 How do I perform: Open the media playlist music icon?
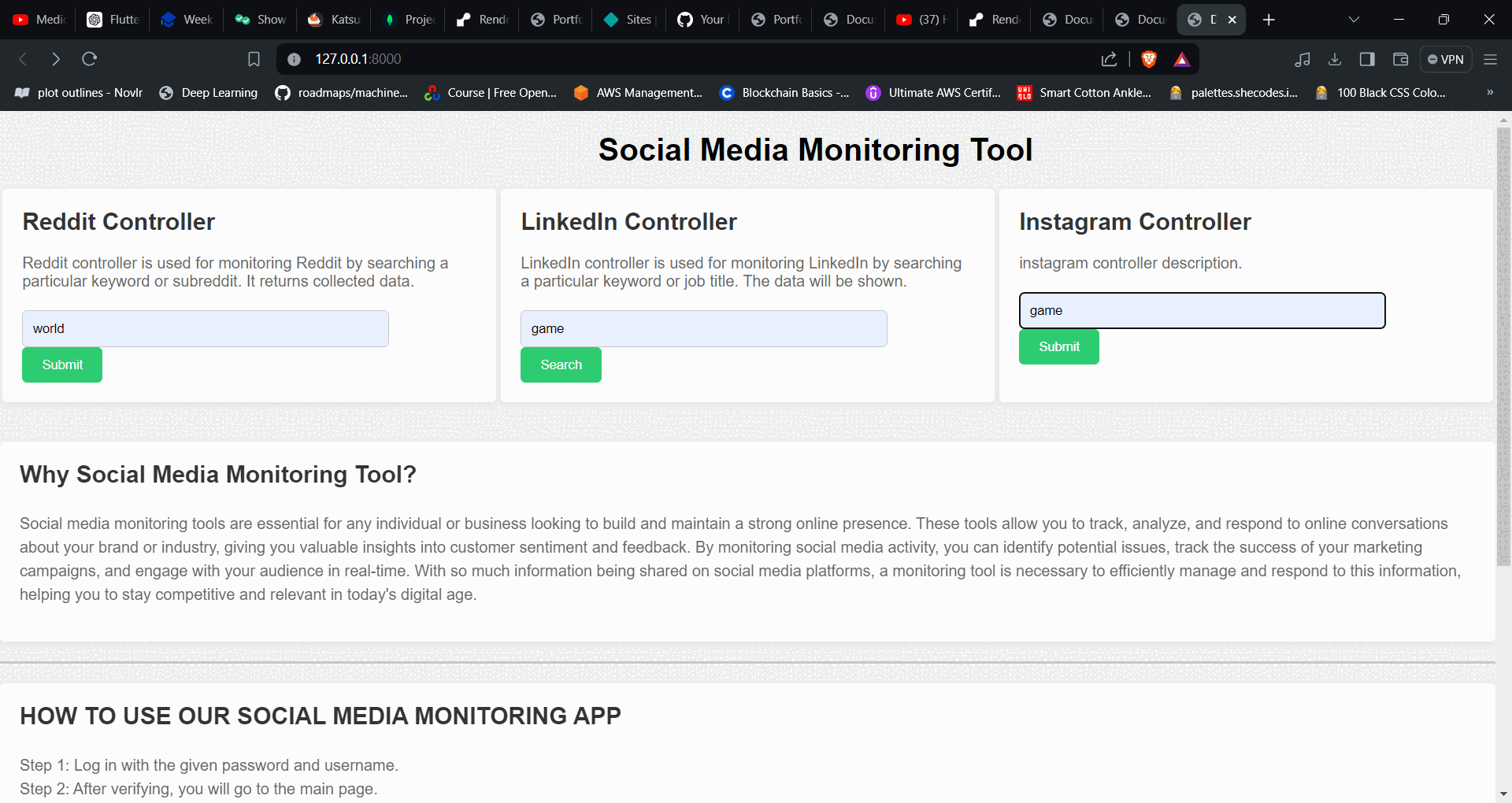1303,59
